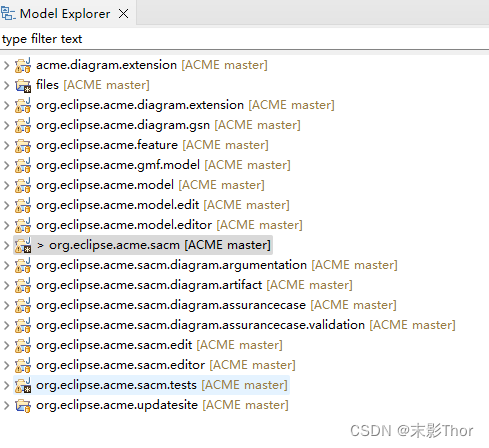Expand org.eclipse.acme.sacm tree node

[x=6, y=245]
